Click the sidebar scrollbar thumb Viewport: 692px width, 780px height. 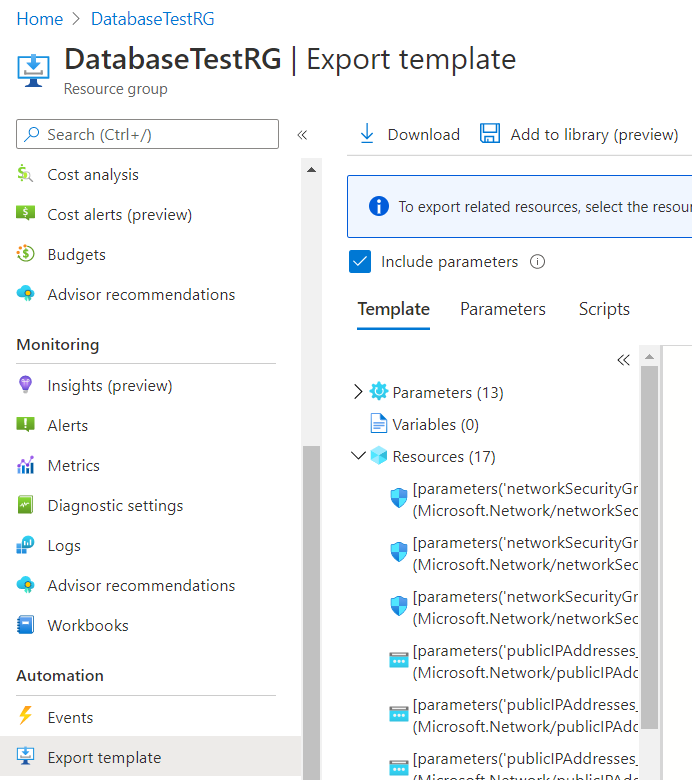pyautogui.click(x=311, y=613)
